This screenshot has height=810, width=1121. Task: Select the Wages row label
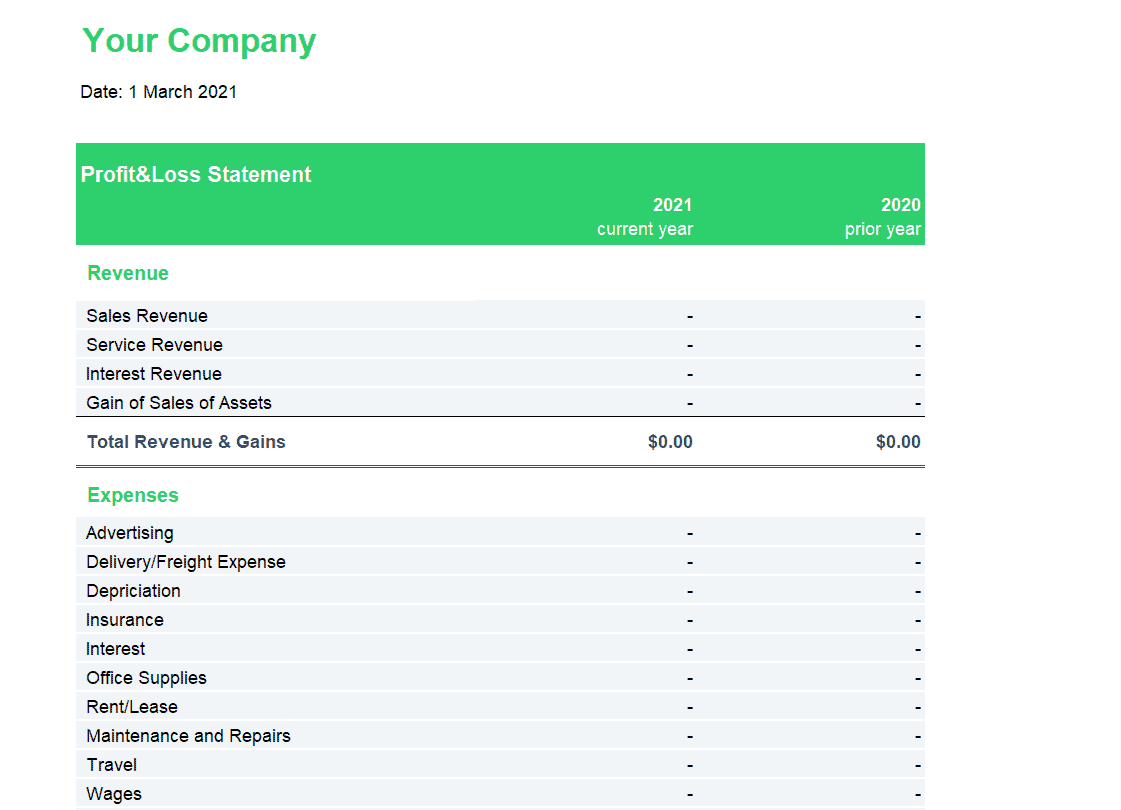pyautogui.click(x=114, y=794)
